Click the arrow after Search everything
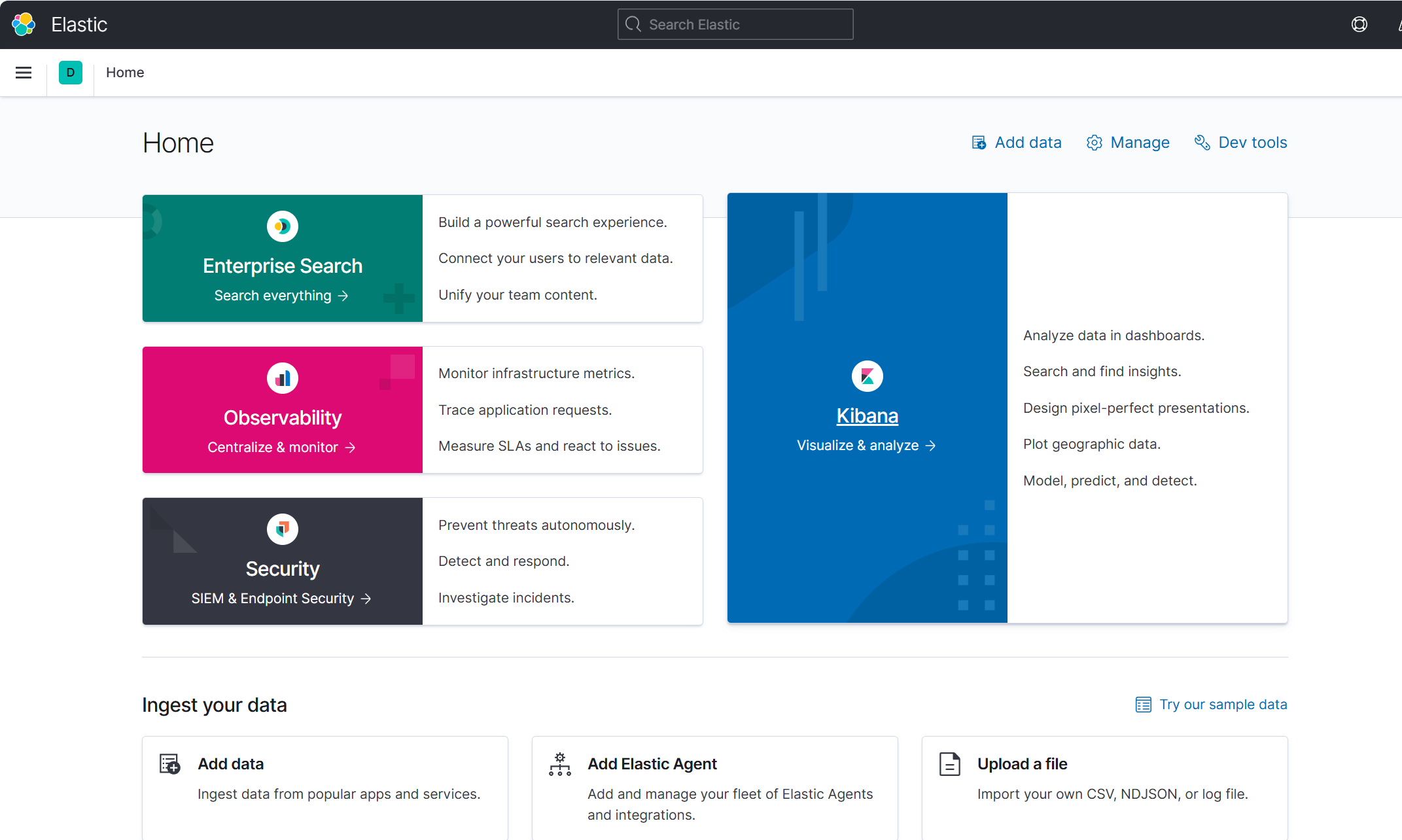The height and width of the screenshot is (840, 1402). click(x=343, y=296)
